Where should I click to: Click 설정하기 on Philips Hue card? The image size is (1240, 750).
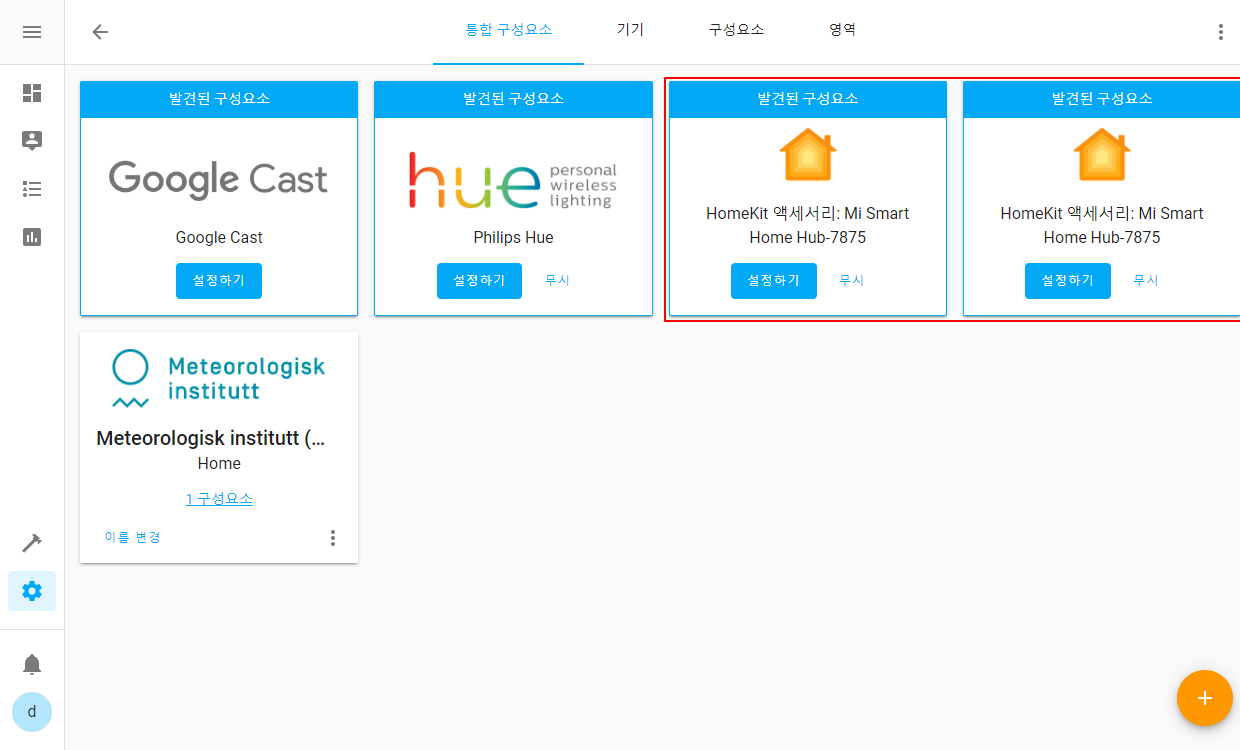pyautogui.click(x=479, y=281)
